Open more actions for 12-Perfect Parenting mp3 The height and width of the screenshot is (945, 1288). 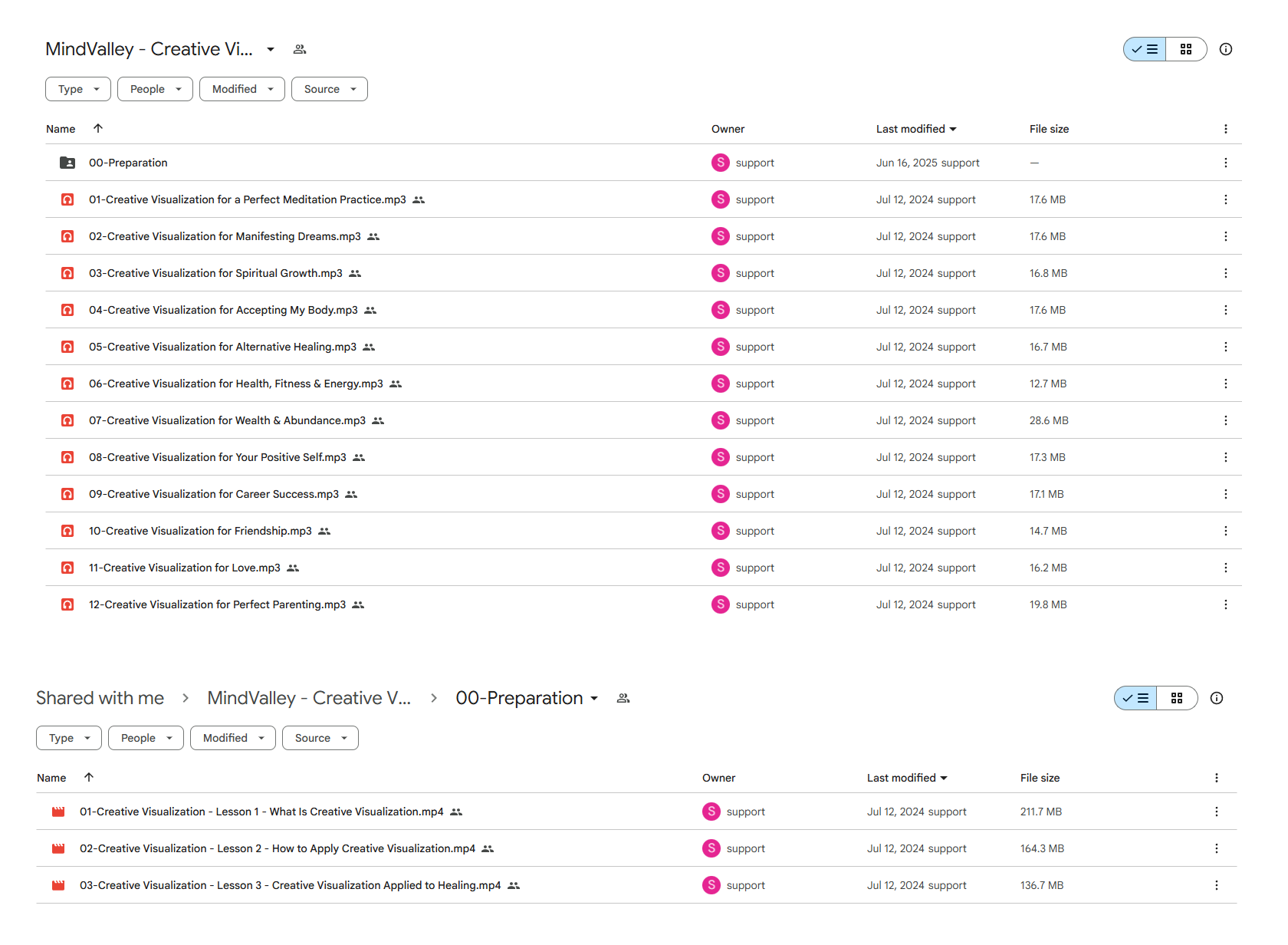pyautogui.click(x=1226, y=604)
